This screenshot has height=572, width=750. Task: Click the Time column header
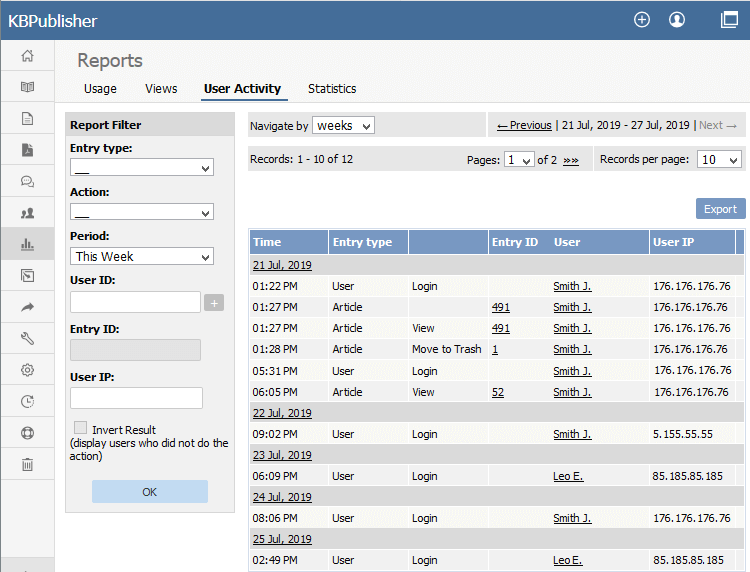click(289, 242)
